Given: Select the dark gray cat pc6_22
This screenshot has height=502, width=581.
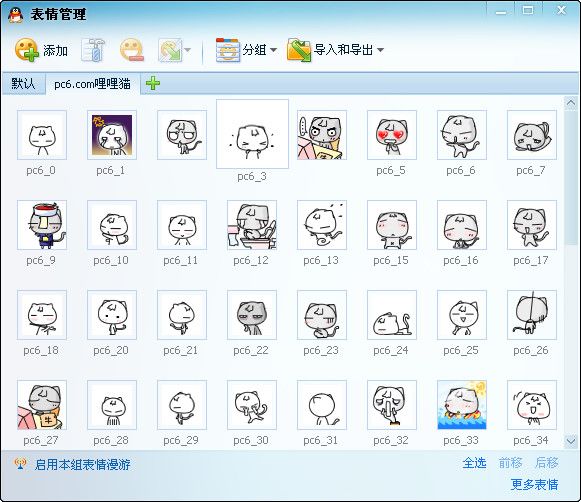Looking at the screenshot, I should [x=252, y=315].
